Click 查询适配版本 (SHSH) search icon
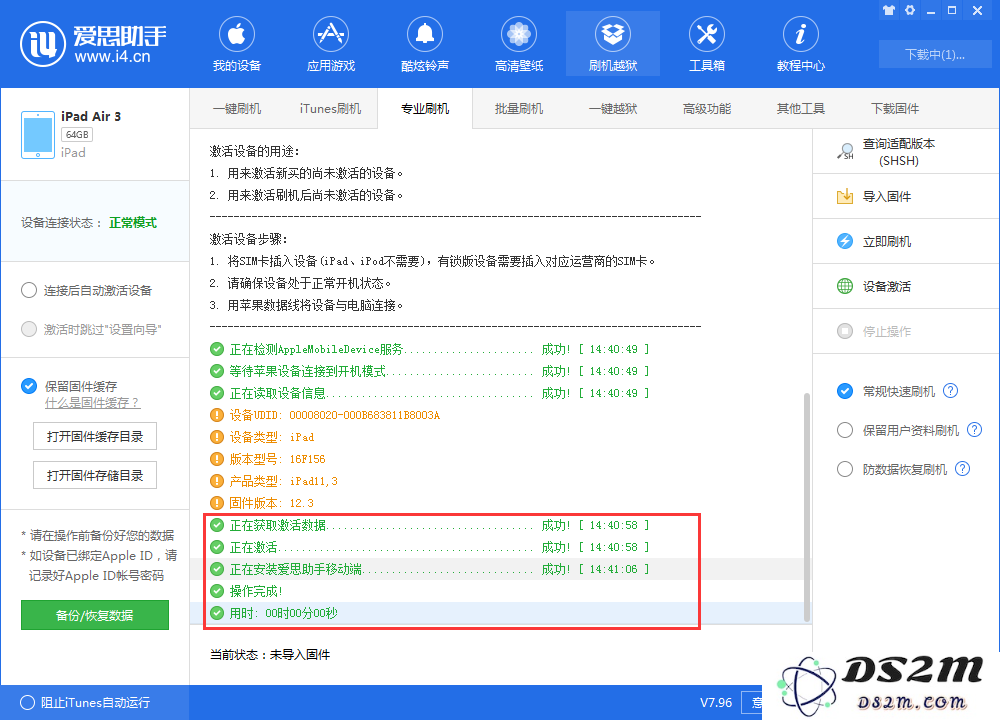The image size is (1000, 720). point(845,152)
